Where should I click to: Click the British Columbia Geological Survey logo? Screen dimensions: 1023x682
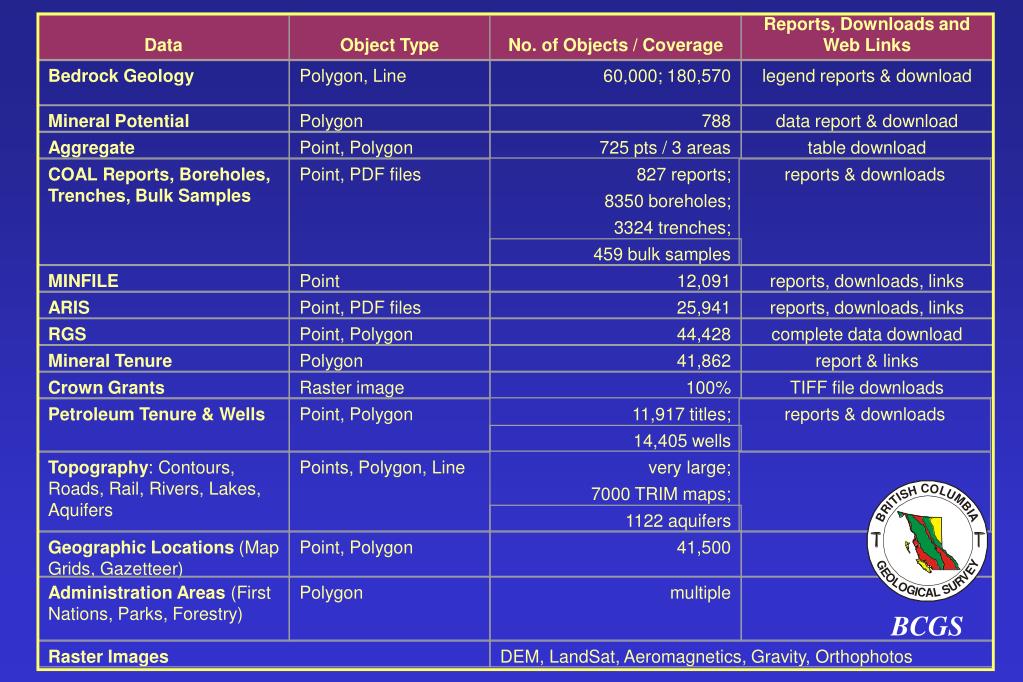pos(926,541)
